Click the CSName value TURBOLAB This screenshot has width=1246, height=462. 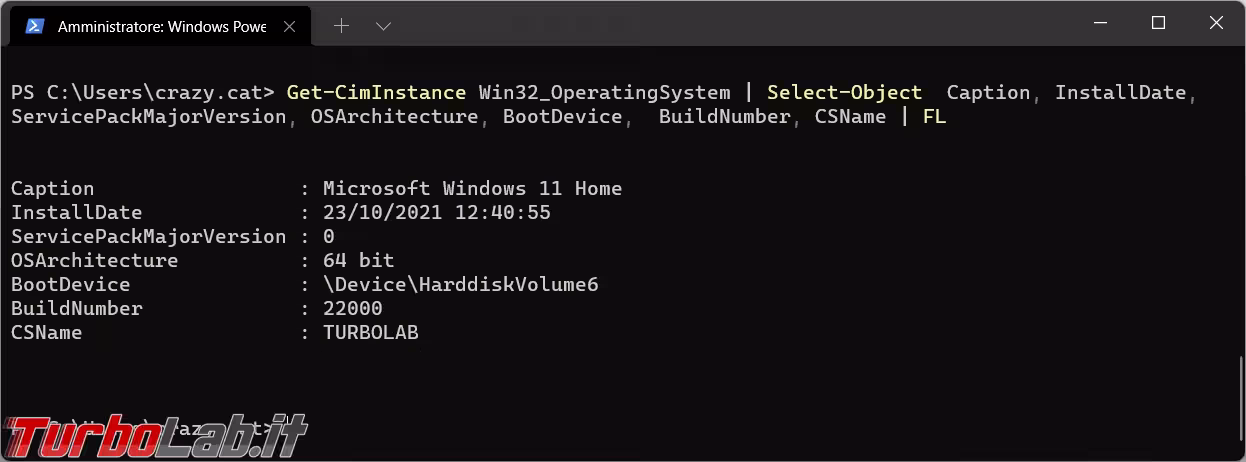coord(370,333)
